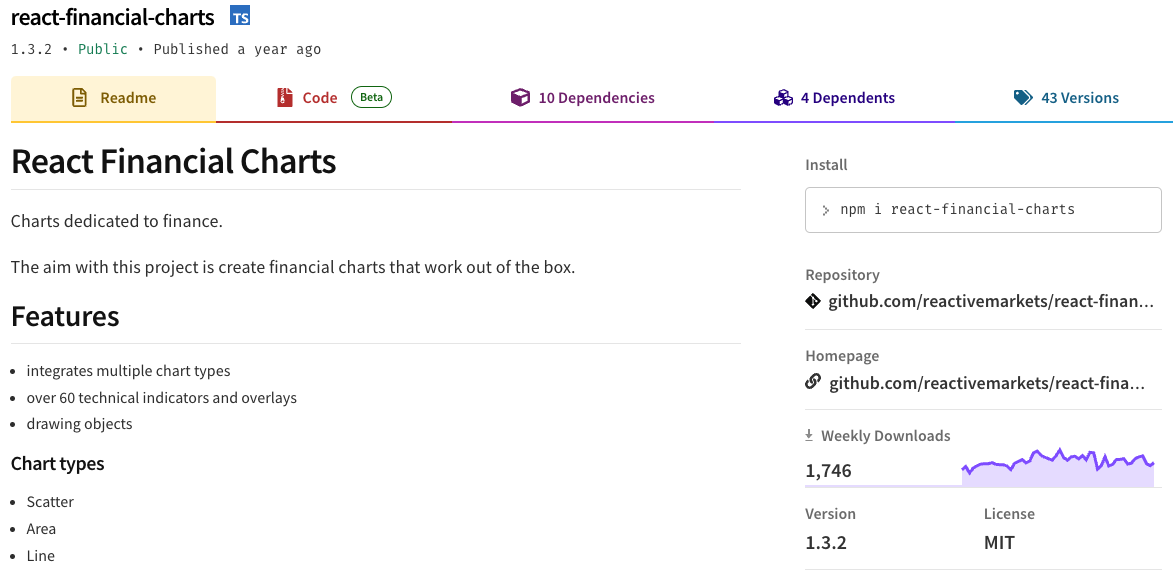
Task: Click the homepage chain link icon
Action: [x=813, y=382]
